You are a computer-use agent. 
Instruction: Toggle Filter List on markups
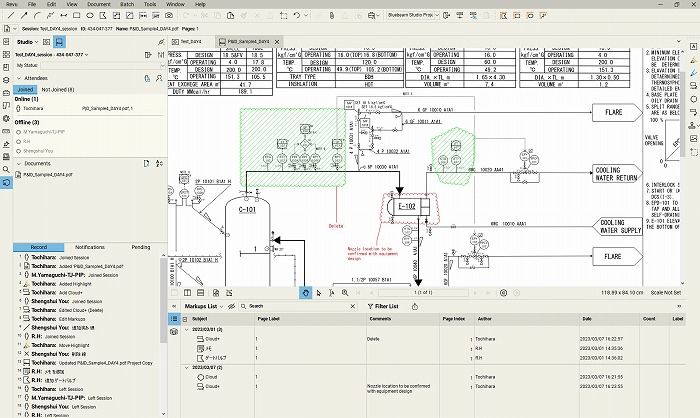click(383, 306)
